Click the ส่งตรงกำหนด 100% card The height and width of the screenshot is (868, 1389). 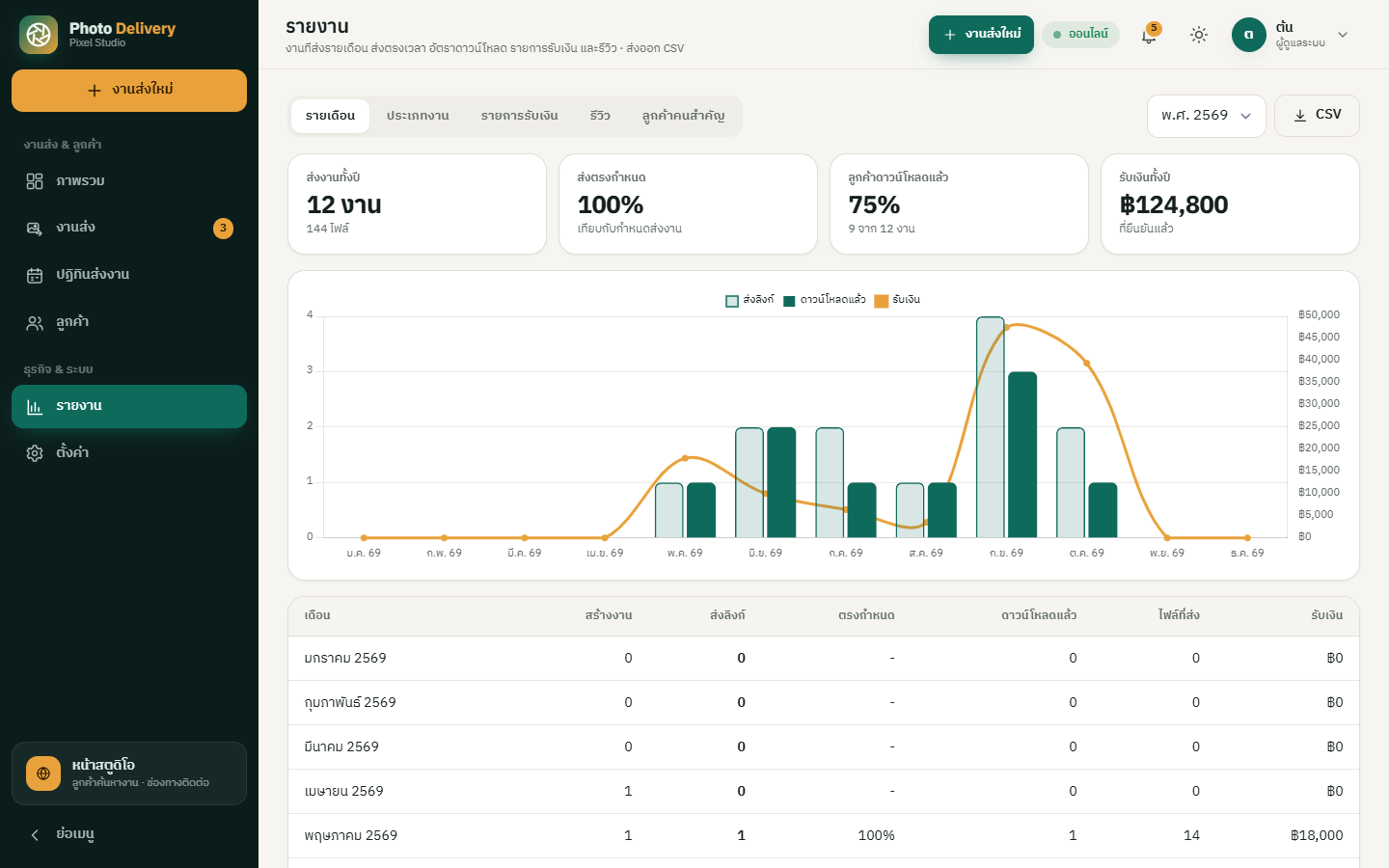click(688, 204)
